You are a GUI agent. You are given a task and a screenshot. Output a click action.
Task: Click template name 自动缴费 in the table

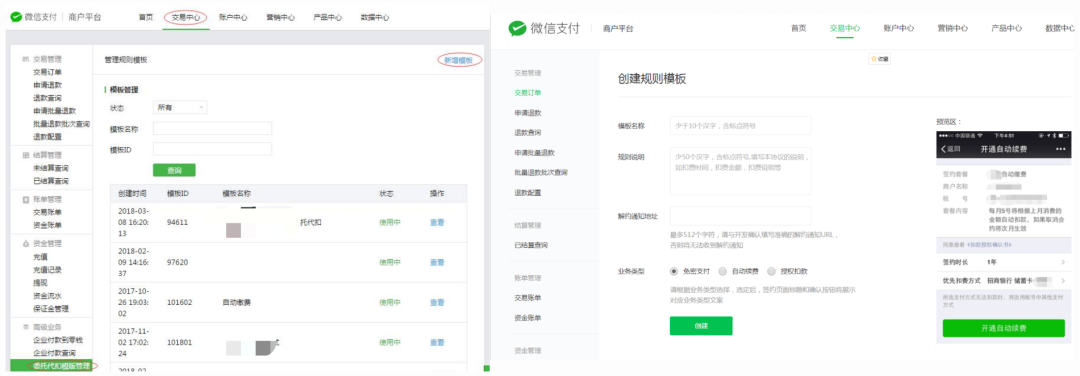tap(236, 302)
